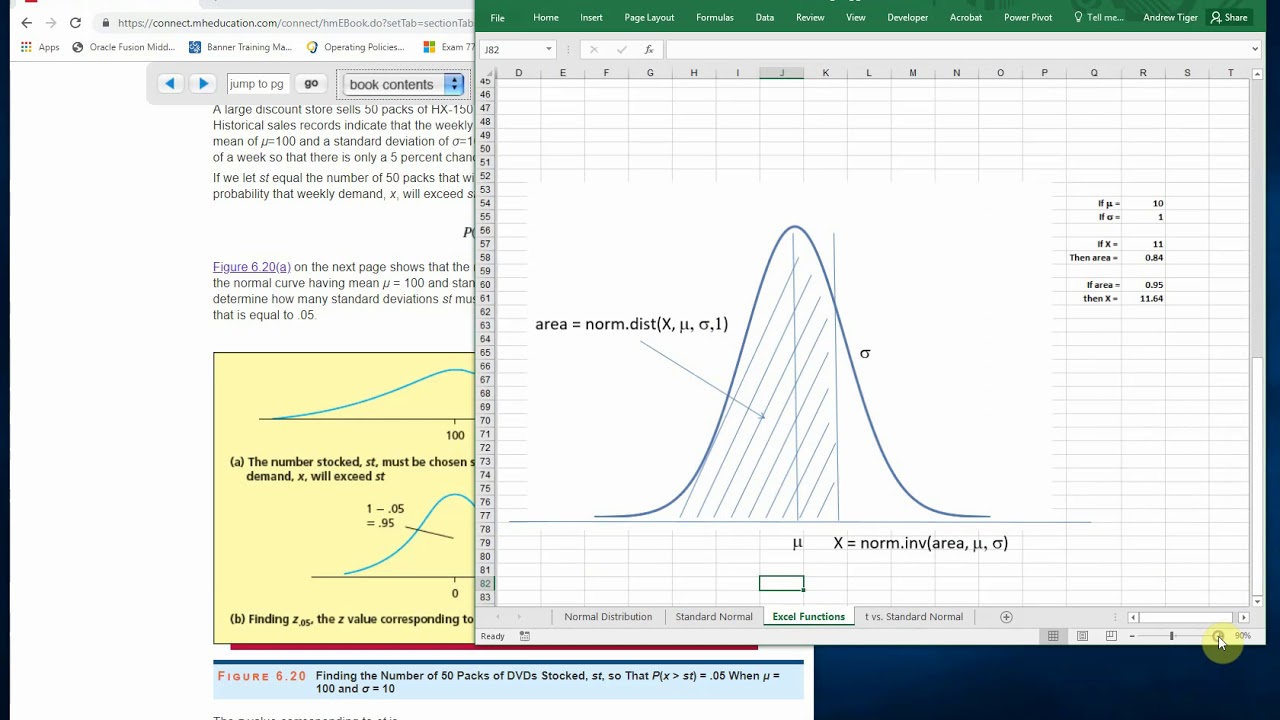1280x720 pixels.
Task: Reload the browser page
Action: coord(75,22)
